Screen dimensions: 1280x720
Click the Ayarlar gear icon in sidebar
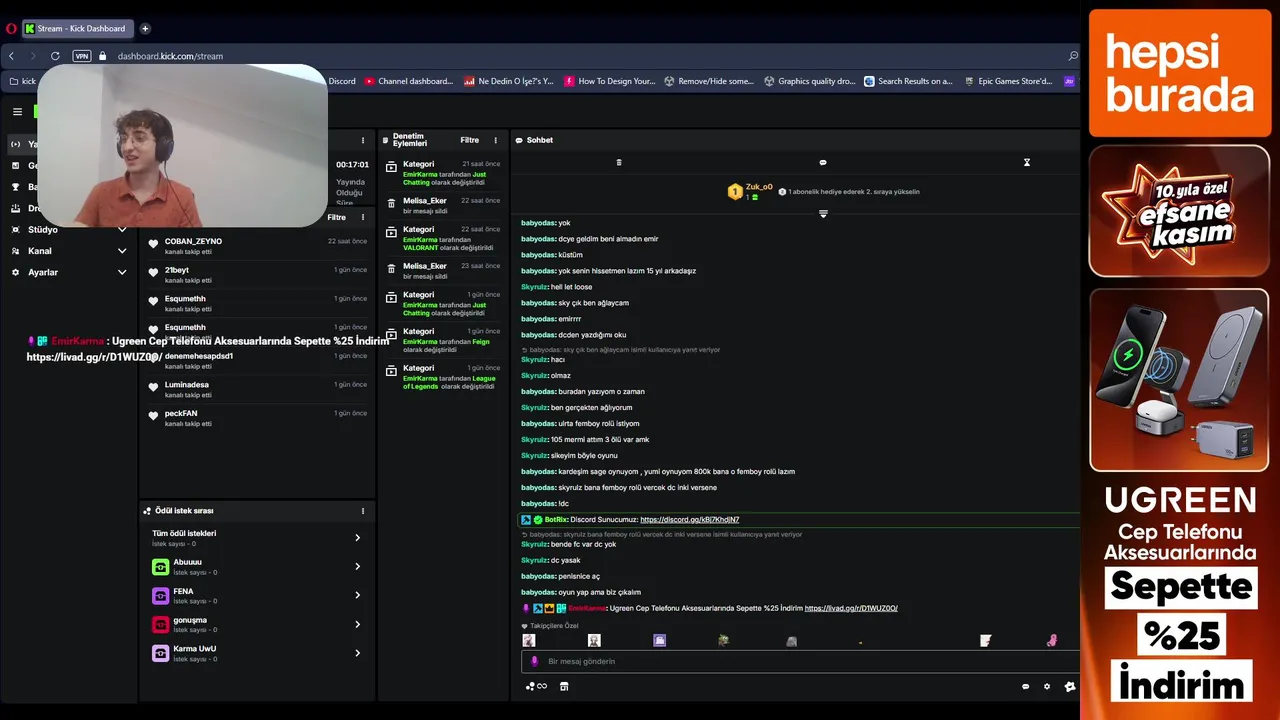pos(15,272)
